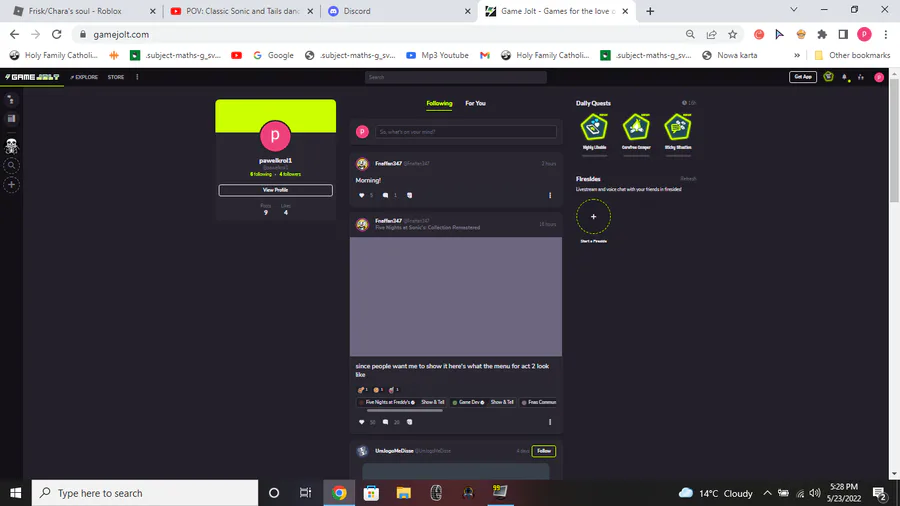Open the Windows Start menu
This screenshot has width=900, height=506.
click(15, 493)
